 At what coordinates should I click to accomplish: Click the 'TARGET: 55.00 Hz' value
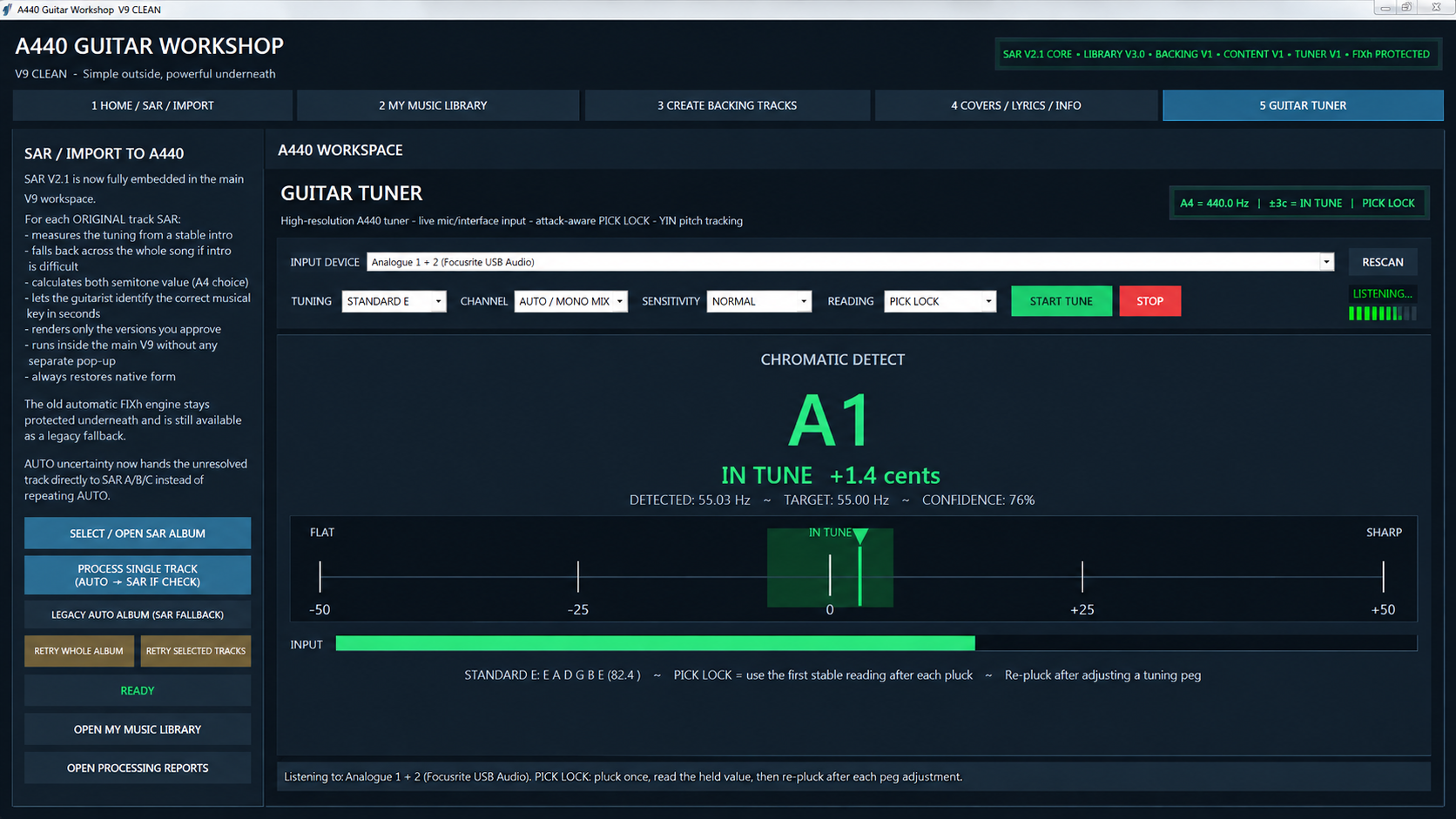[836, 500]
